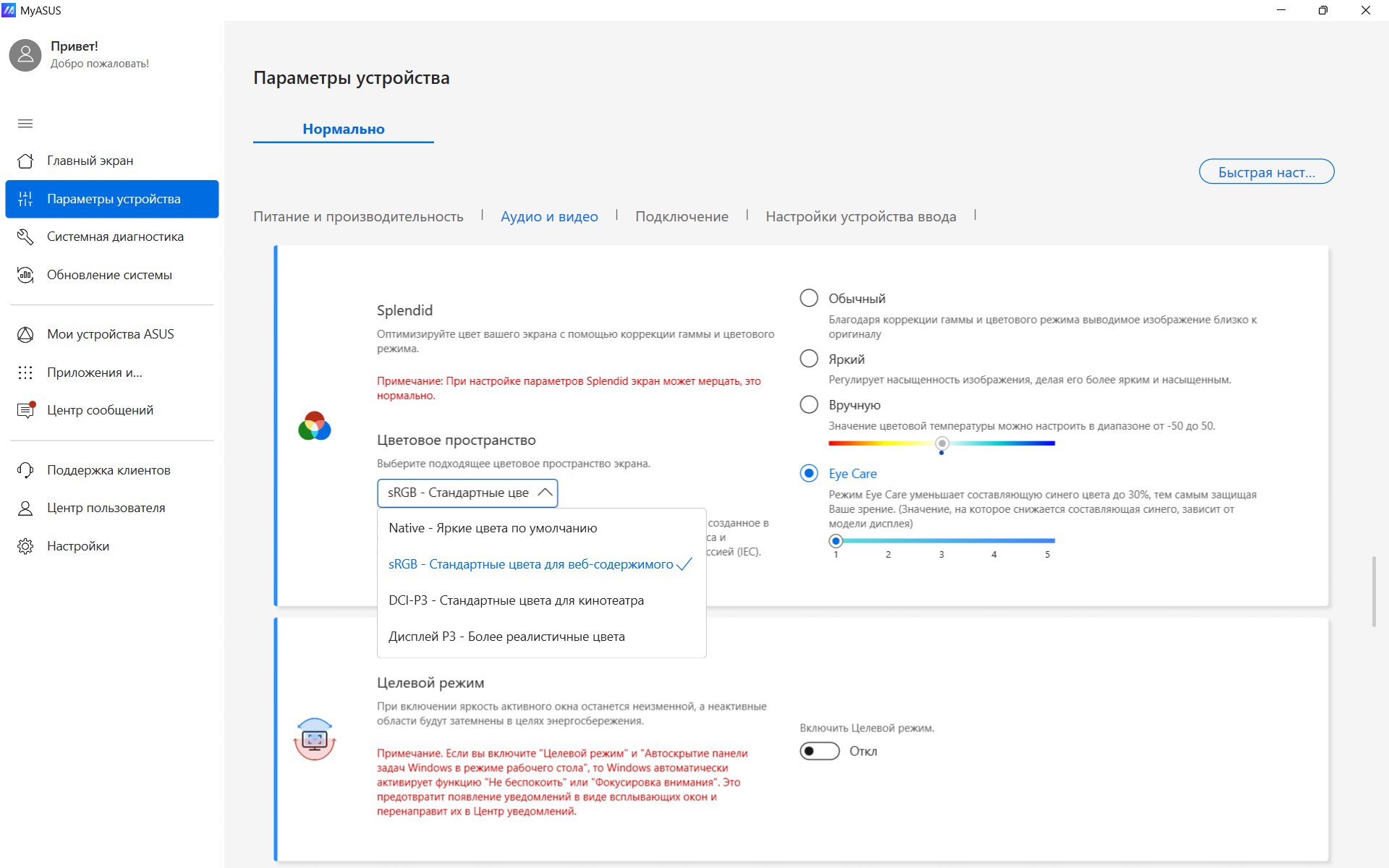Open Главный экран in sidebar
Image resolution: width=1389 pixels, height=868 pixels.
112,161
